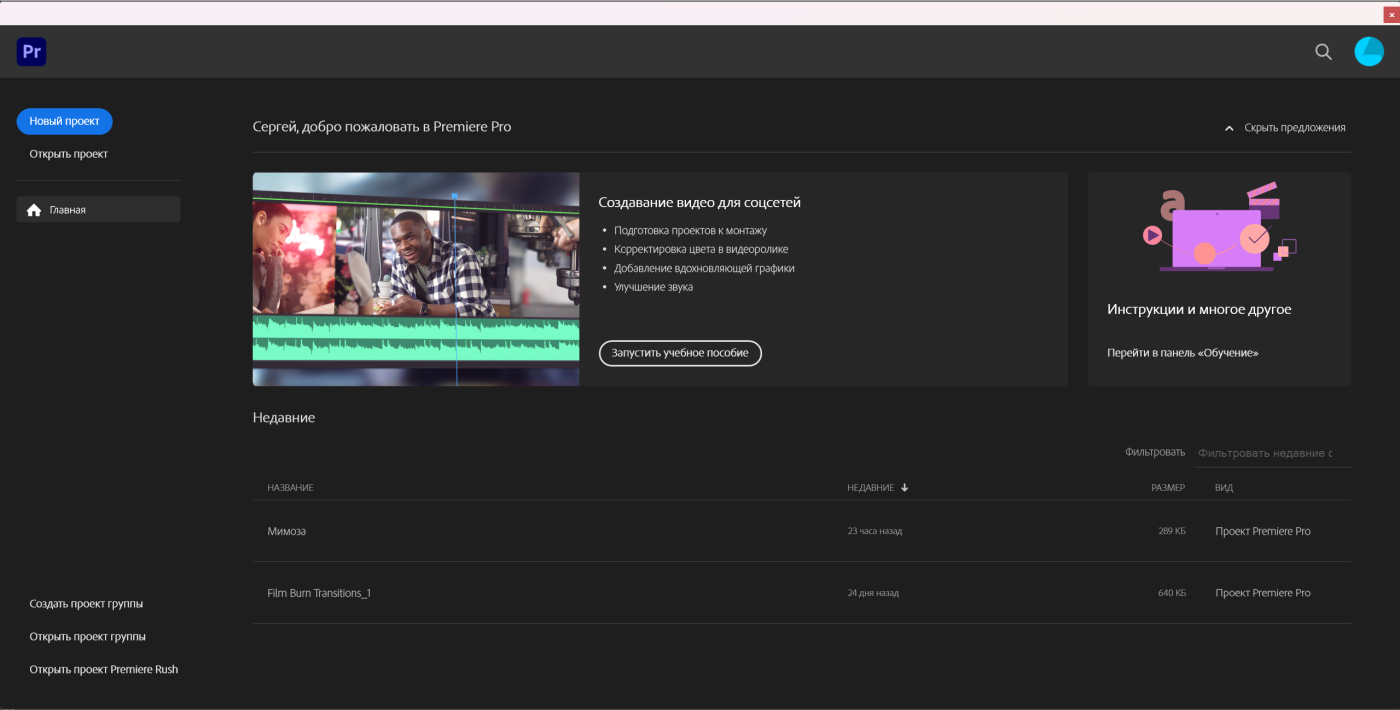This screenshot has height=710, width=1400.
Task: Click Открыть проект Premiere Rush
Action: [104, 669]
